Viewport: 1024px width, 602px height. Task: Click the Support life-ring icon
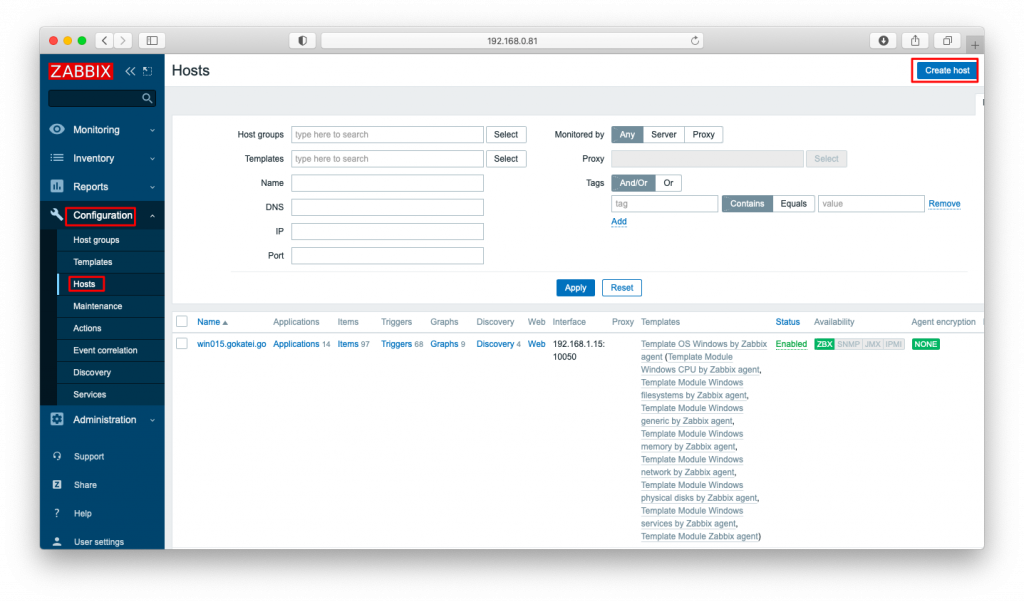tap(57, 456)
